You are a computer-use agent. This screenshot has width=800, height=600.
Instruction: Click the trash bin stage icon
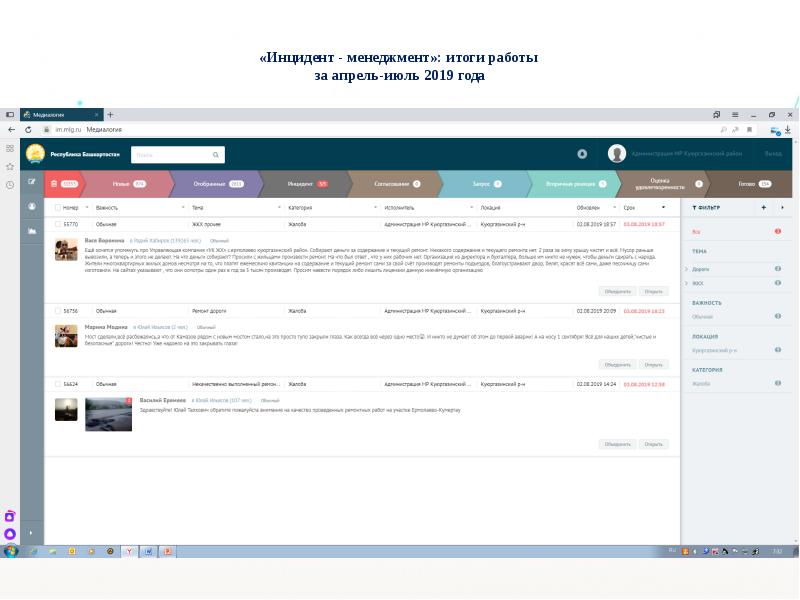[54, 184]
